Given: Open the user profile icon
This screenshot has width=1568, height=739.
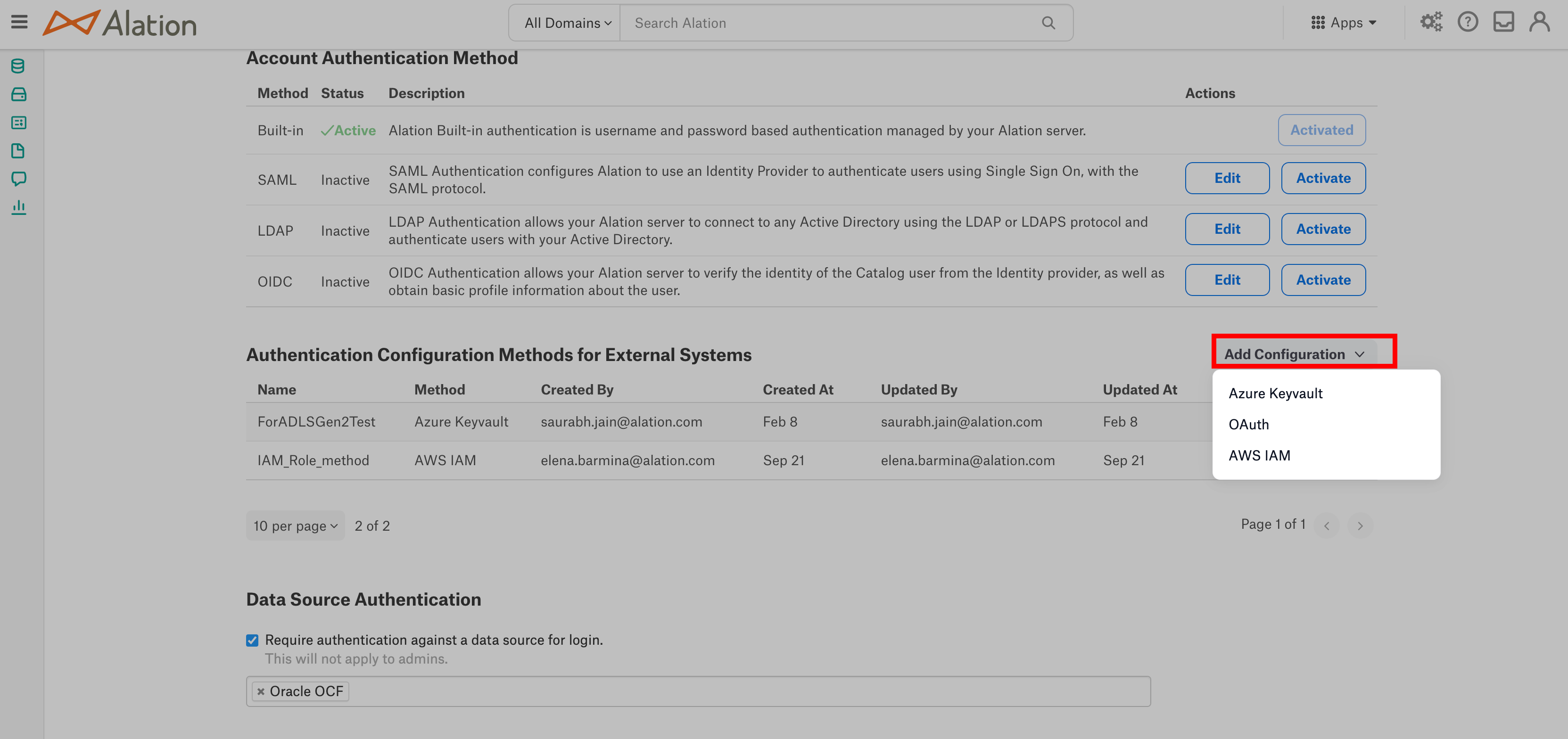Looking at the screenshot, I should pyautogui.click(x=1539, y=23).
